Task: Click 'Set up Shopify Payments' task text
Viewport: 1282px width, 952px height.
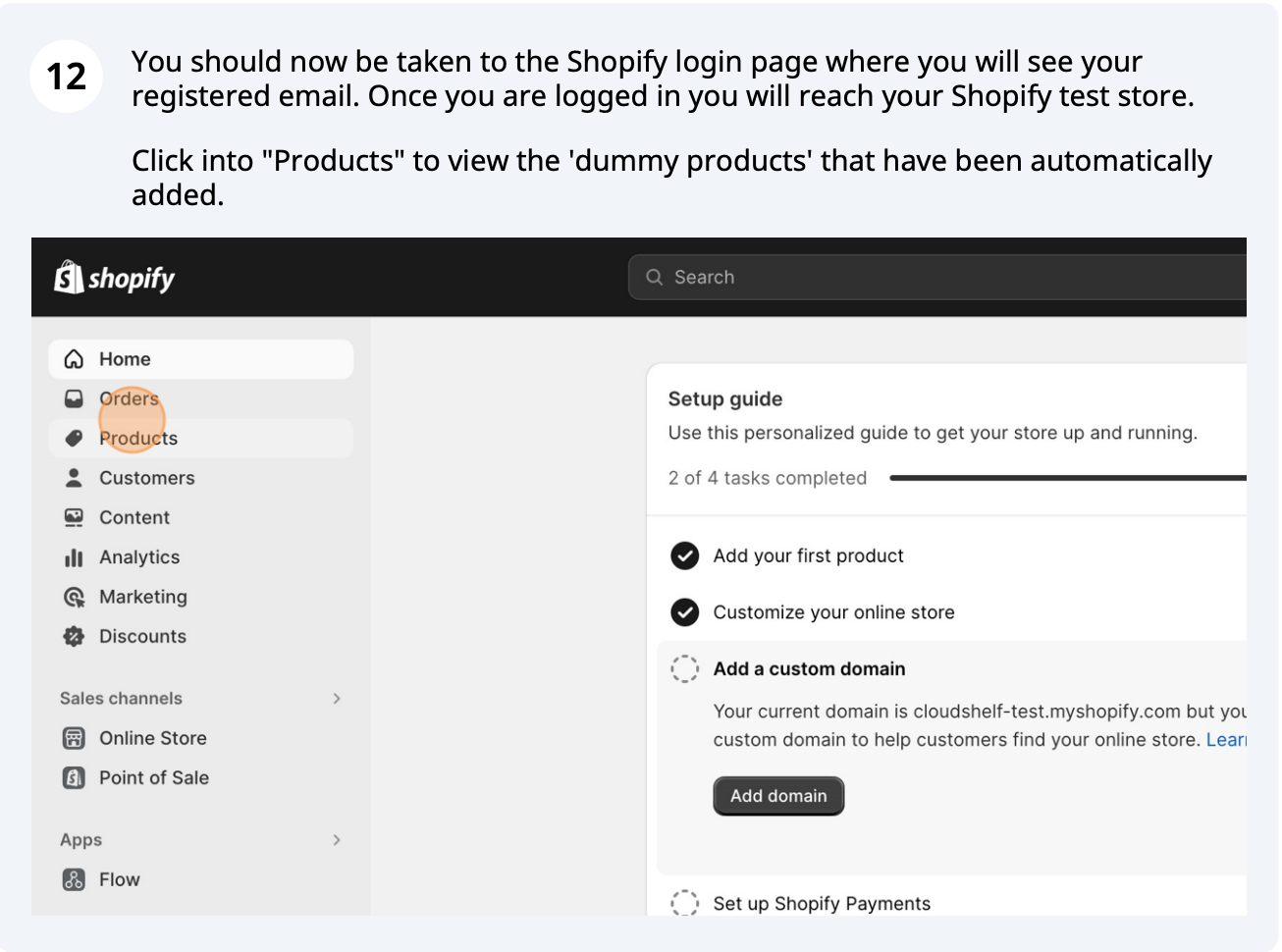Action: 822,903
